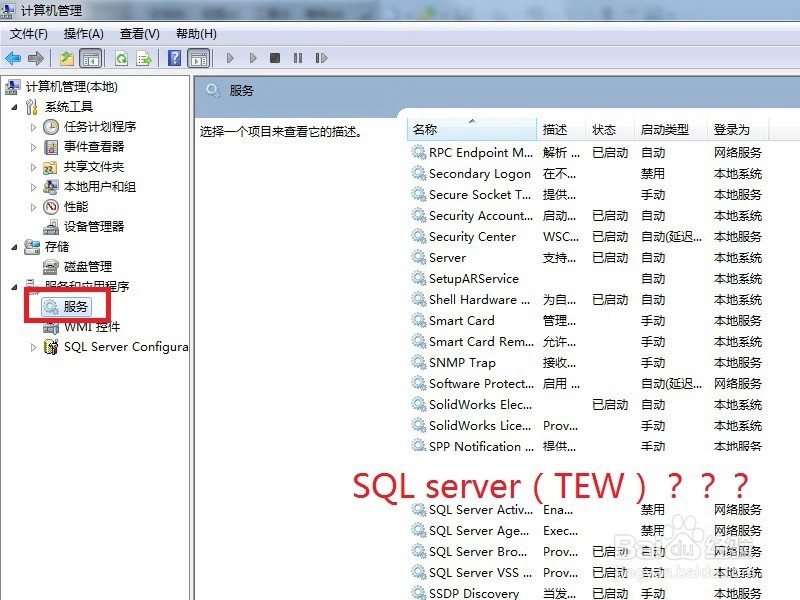
Task: Expand the 性能 node
Action: [34, 207]
